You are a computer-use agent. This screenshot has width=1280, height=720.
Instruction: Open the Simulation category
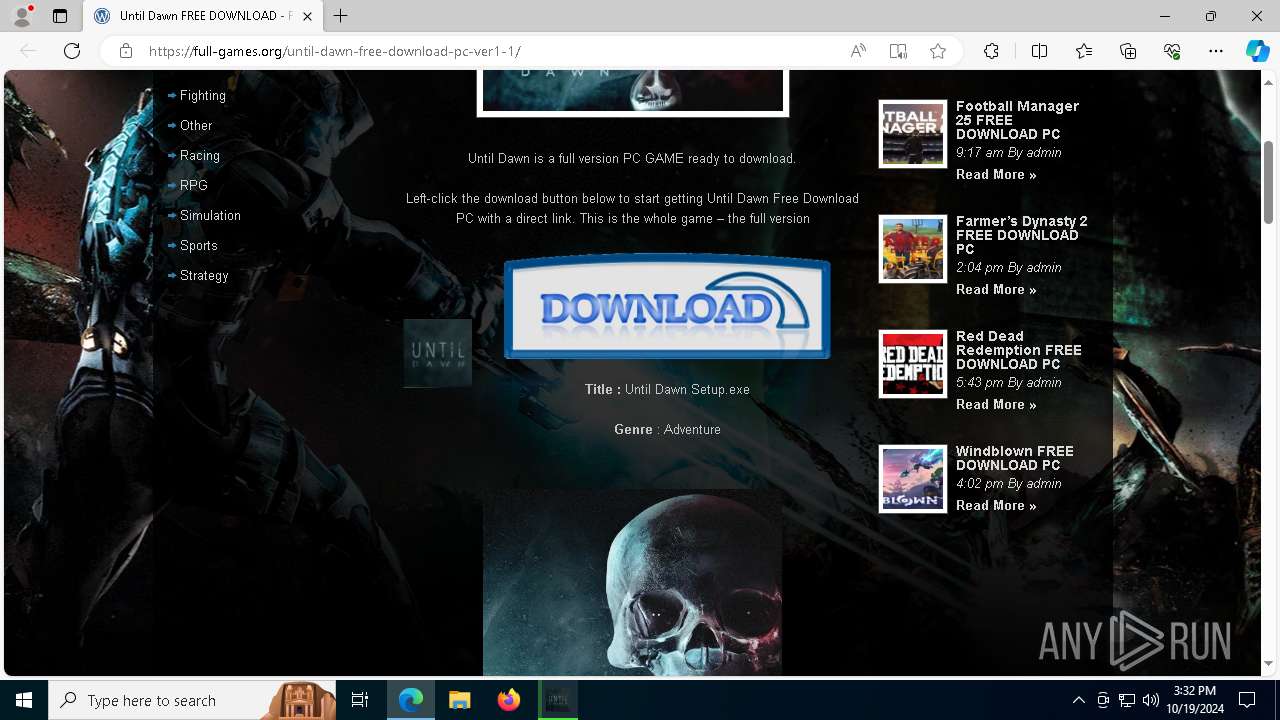(x=210, y=216)
